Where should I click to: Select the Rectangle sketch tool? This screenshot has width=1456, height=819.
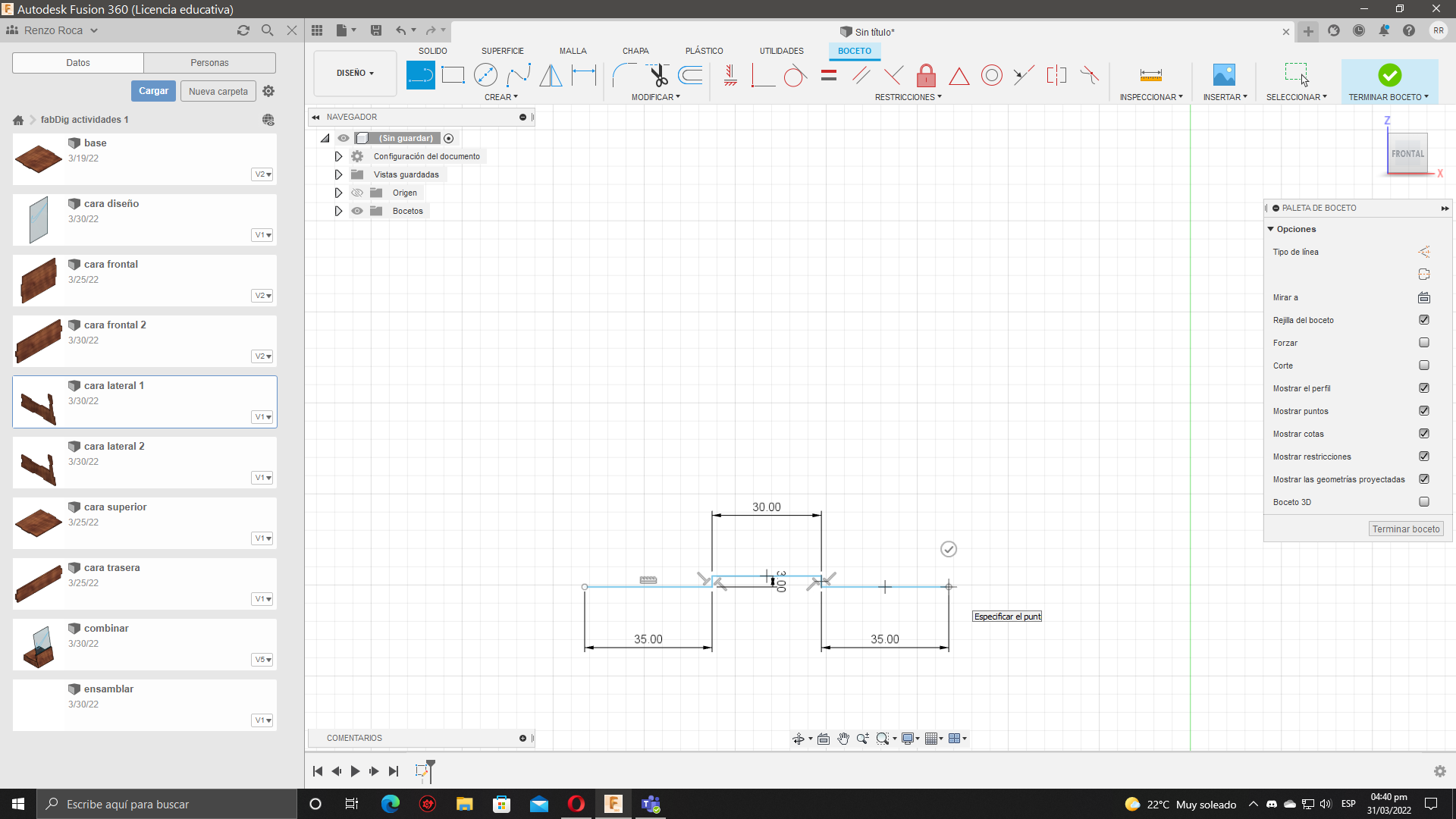(453, 75)
